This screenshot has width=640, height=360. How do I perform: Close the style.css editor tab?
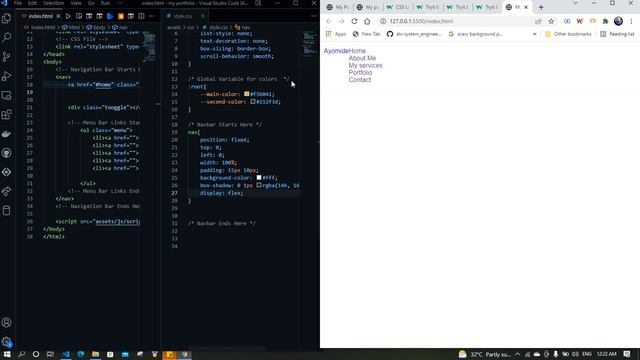pos(202,16)
